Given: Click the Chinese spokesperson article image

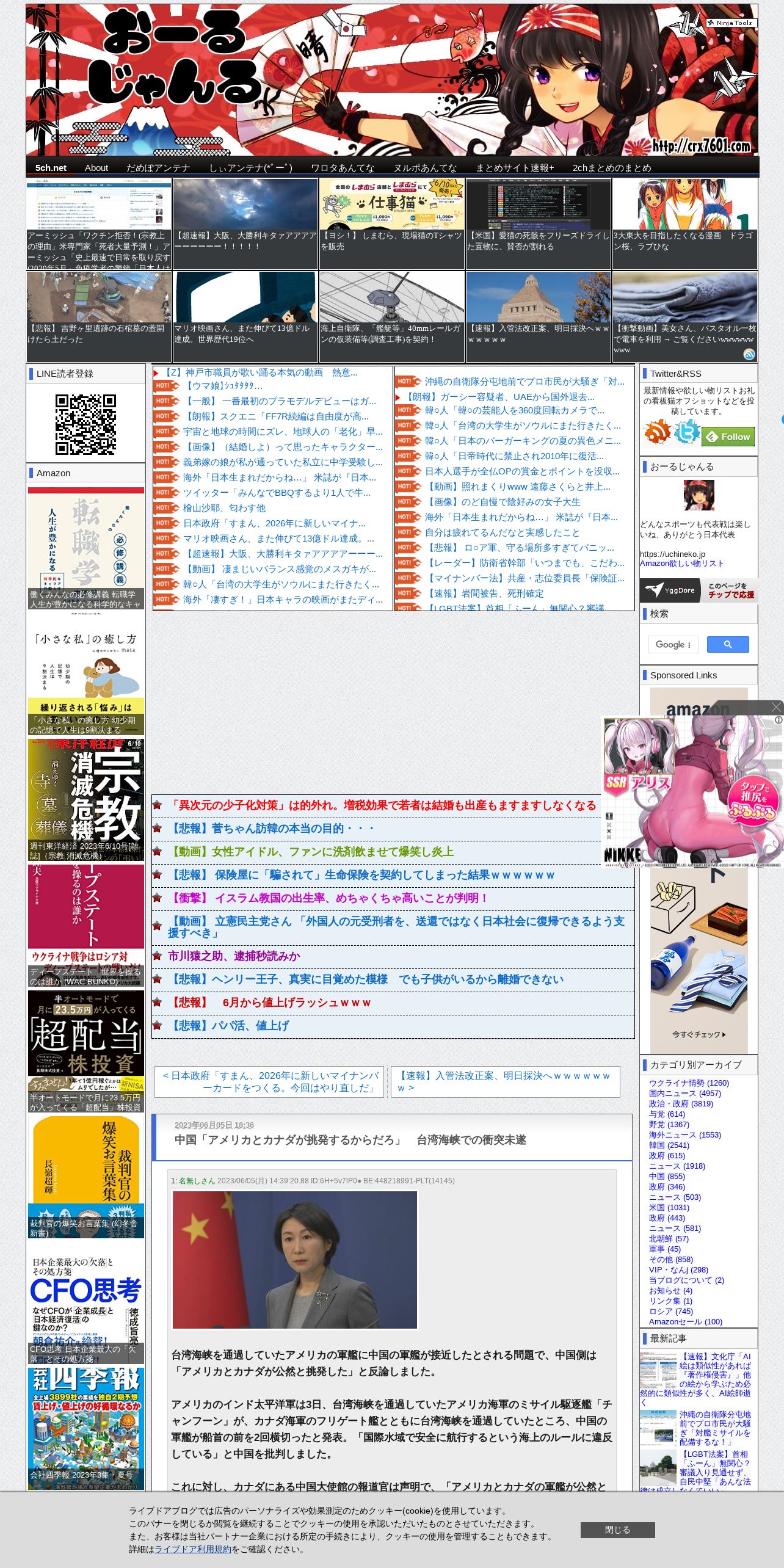Looking at the screenshot, I should [x=295, y=1260].
